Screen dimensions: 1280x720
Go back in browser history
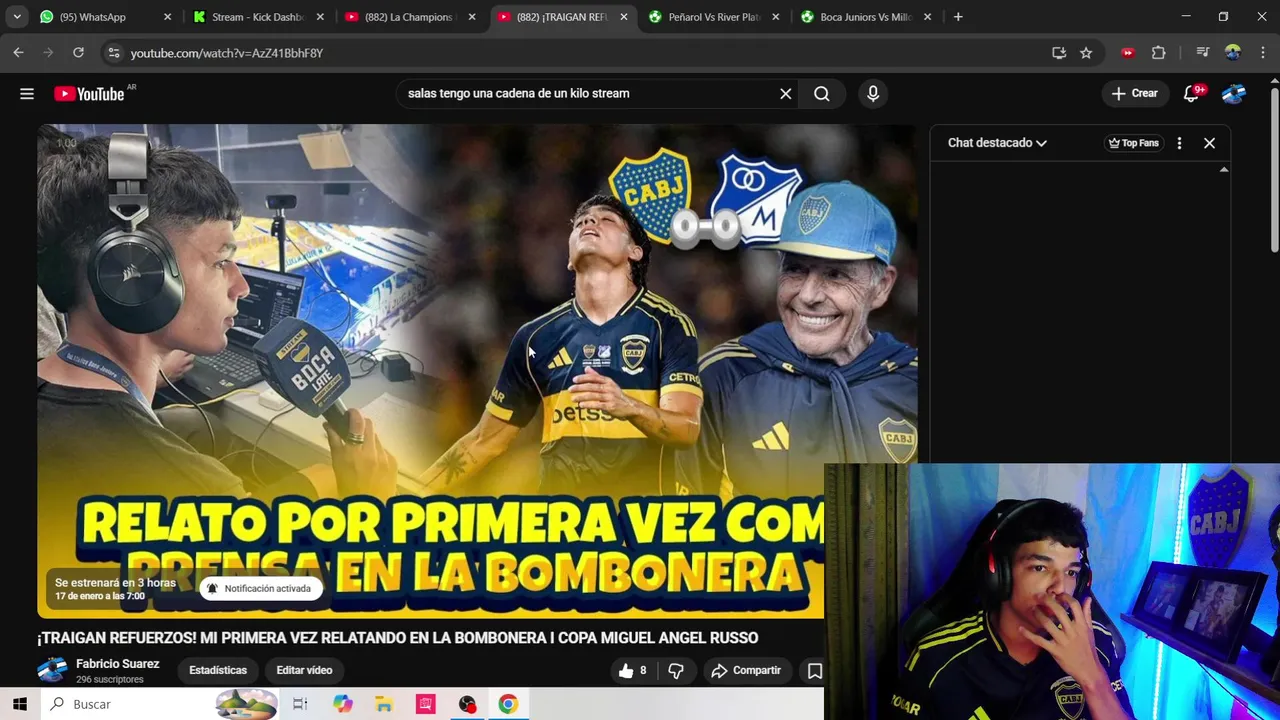coord(18,53)
